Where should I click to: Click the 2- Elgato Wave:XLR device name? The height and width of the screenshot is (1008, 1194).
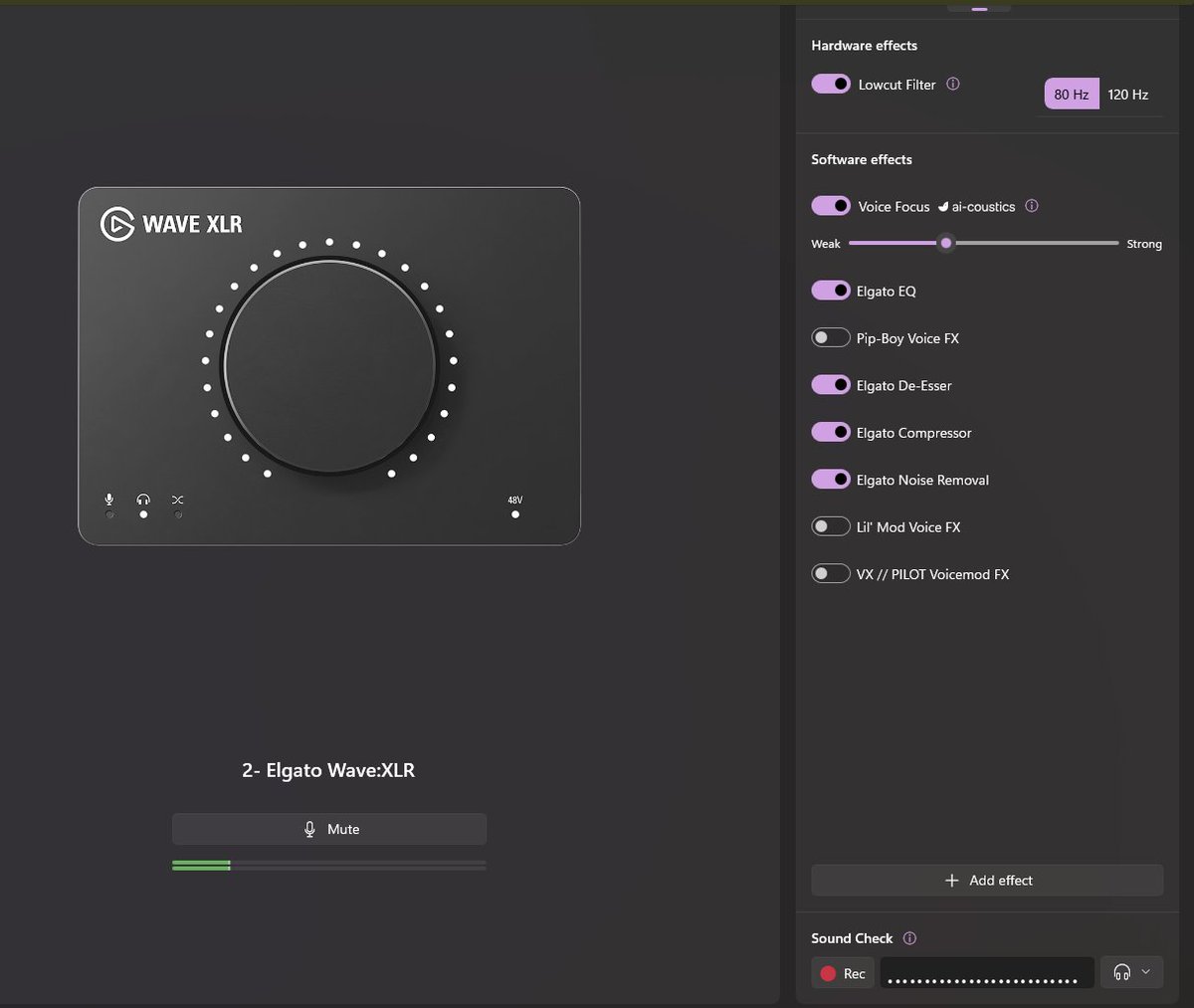[328, 770]
